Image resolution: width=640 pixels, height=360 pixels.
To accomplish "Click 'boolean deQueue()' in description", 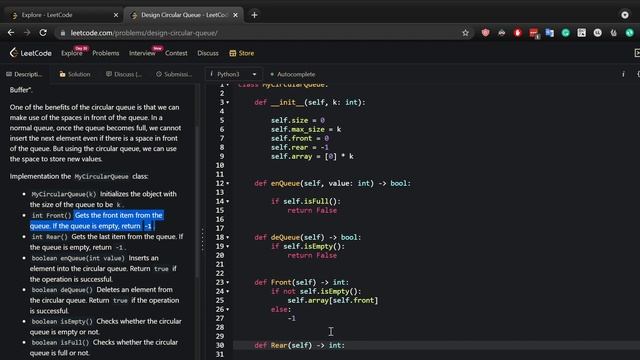I will [x=62, y=290].
